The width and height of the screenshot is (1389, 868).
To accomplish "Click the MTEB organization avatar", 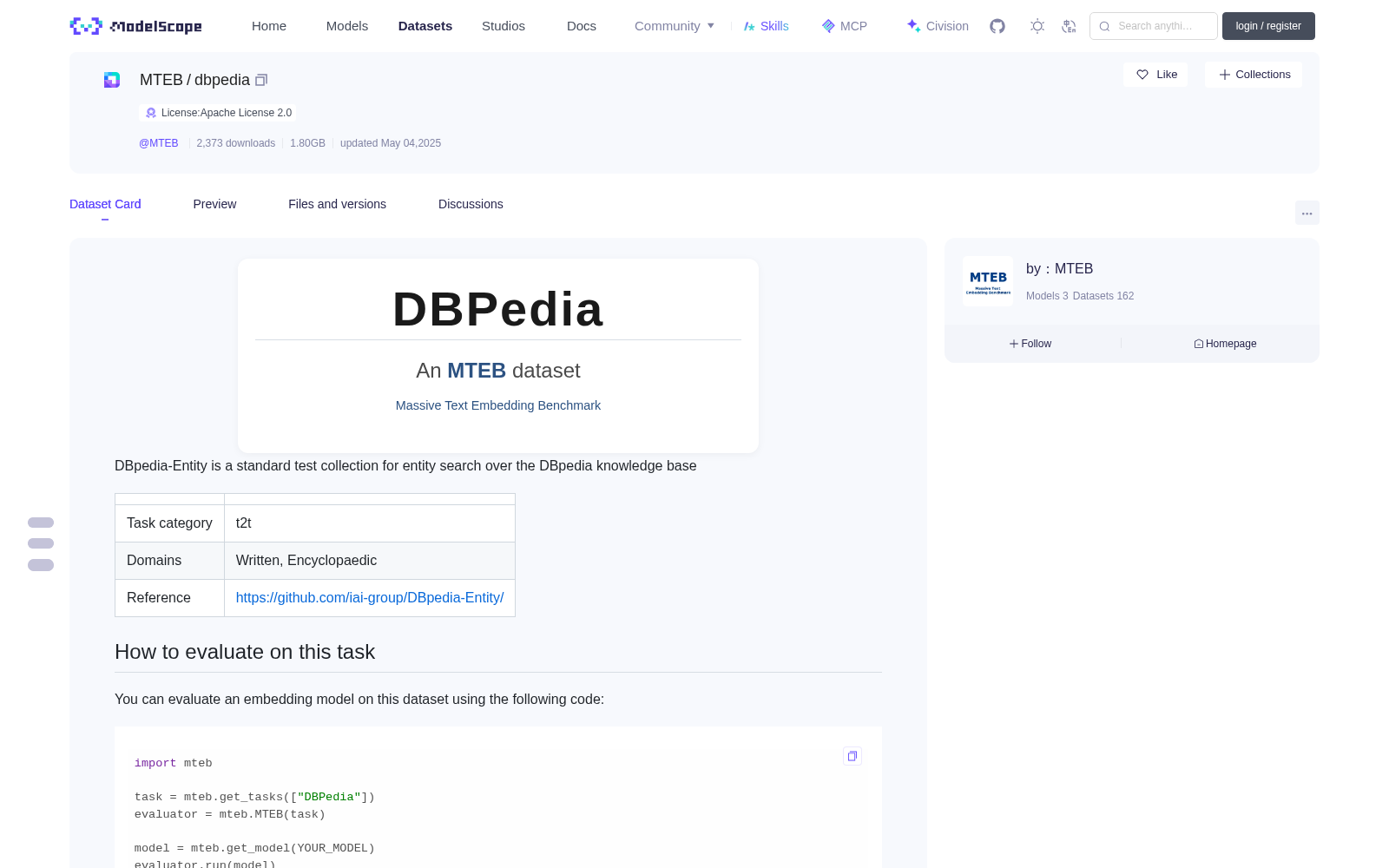I will coord(988,281).
